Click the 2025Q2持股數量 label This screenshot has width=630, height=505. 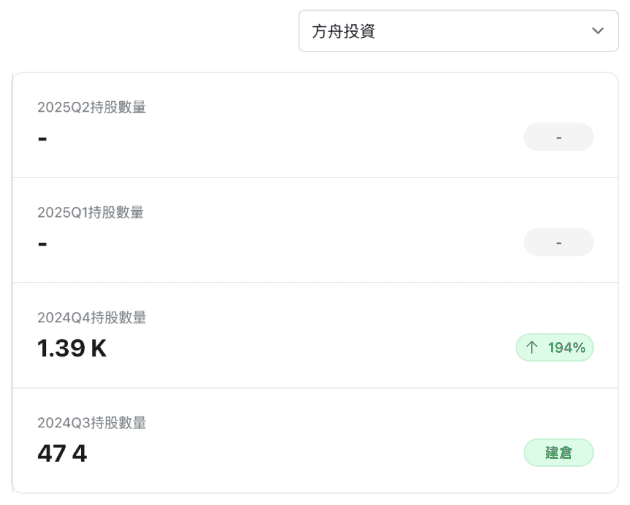(91, 107)
